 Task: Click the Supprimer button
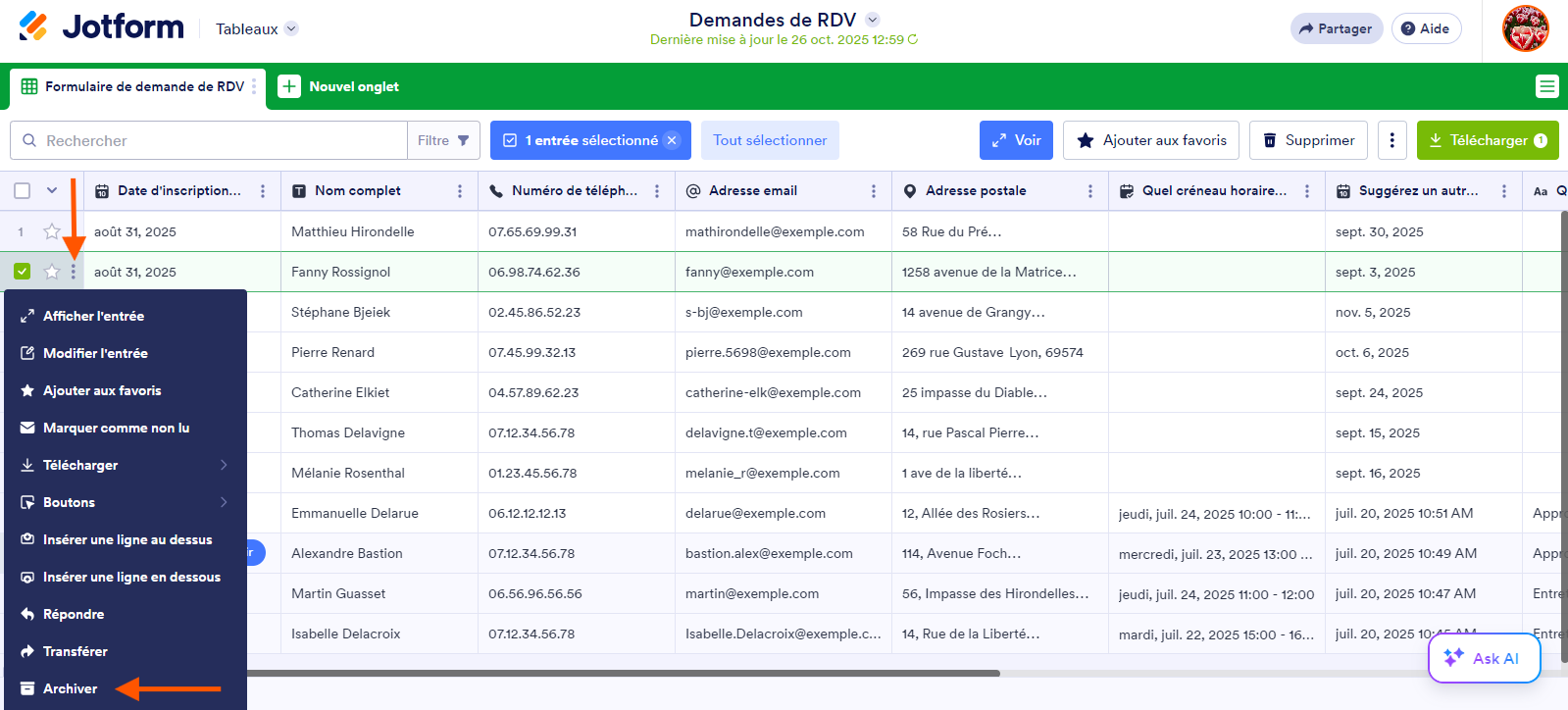click(x=1308, y=140)
